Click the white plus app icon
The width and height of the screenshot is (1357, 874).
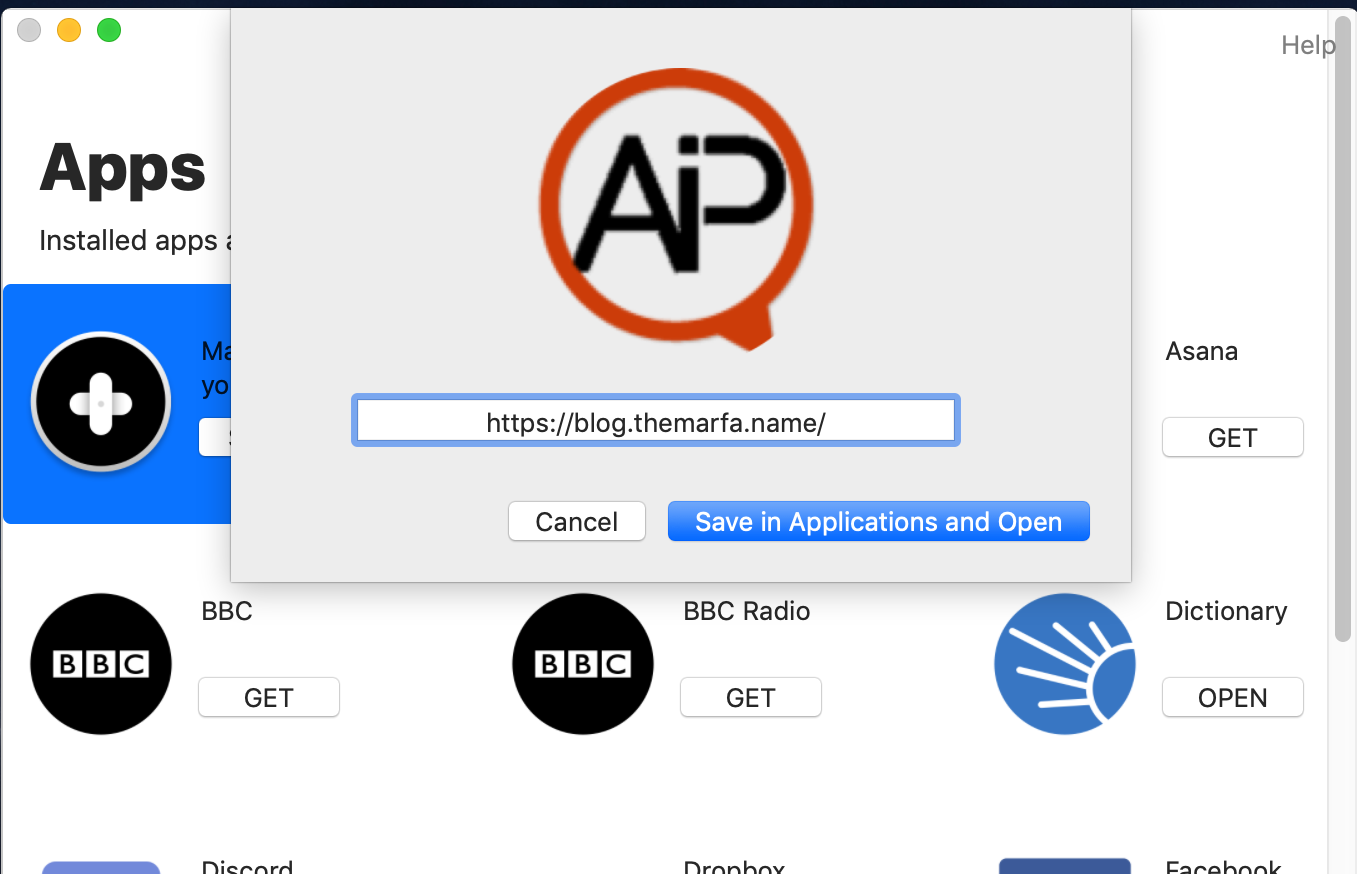[x=101, y=402]
